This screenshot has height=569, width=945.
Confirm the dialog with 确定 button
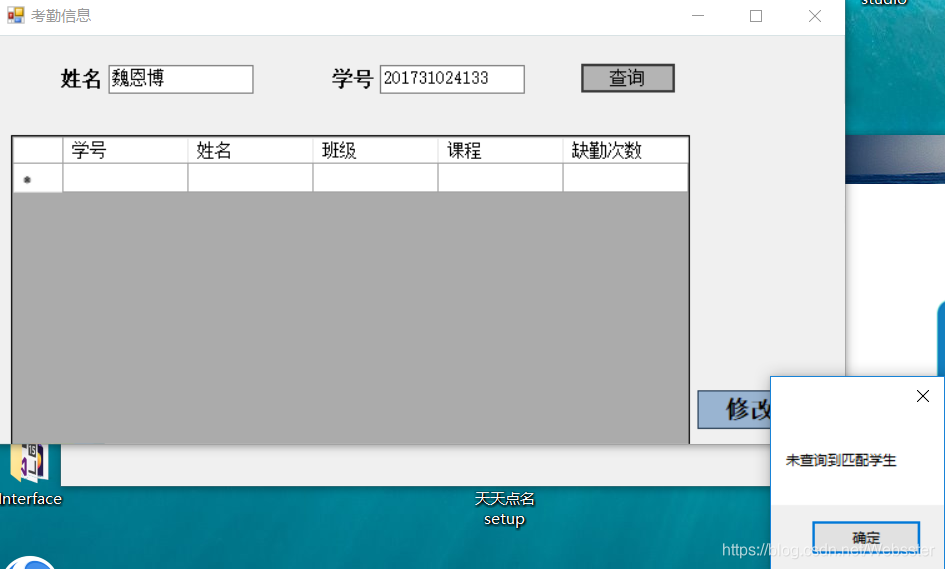point(866,536)
